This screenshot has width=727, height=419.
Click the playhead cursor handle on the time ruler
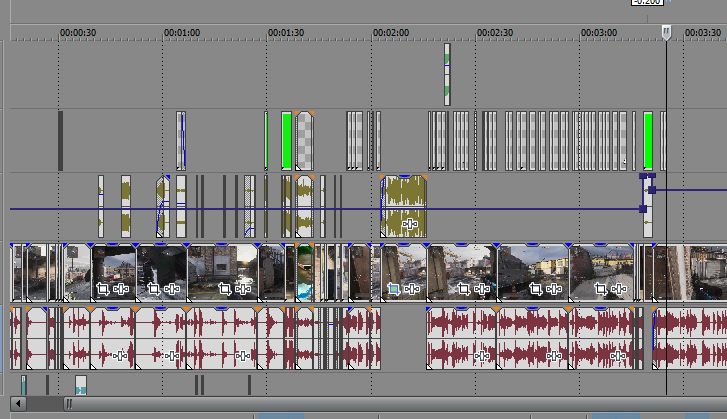tap(666, 32)
